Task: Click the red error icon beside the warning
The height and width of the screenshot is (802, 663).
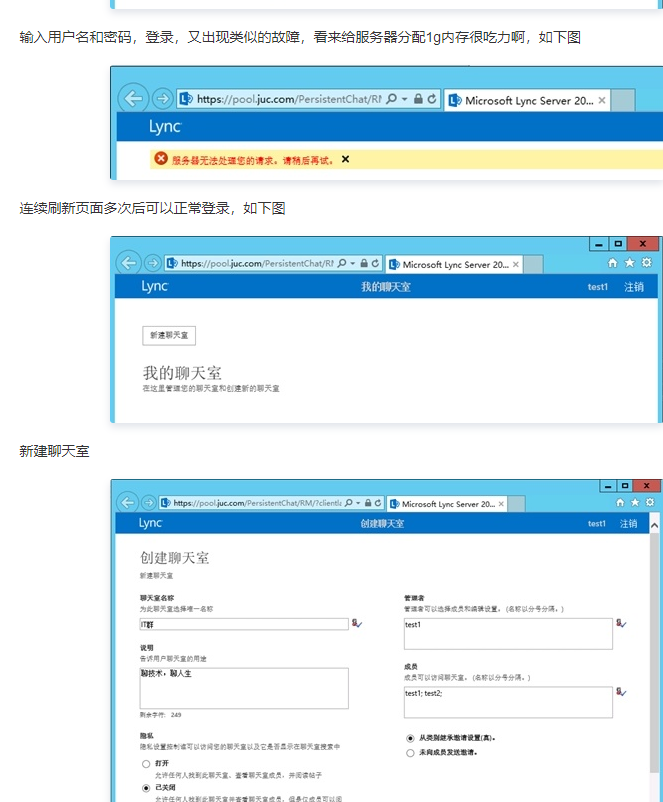Action: (x=161, y=159)
